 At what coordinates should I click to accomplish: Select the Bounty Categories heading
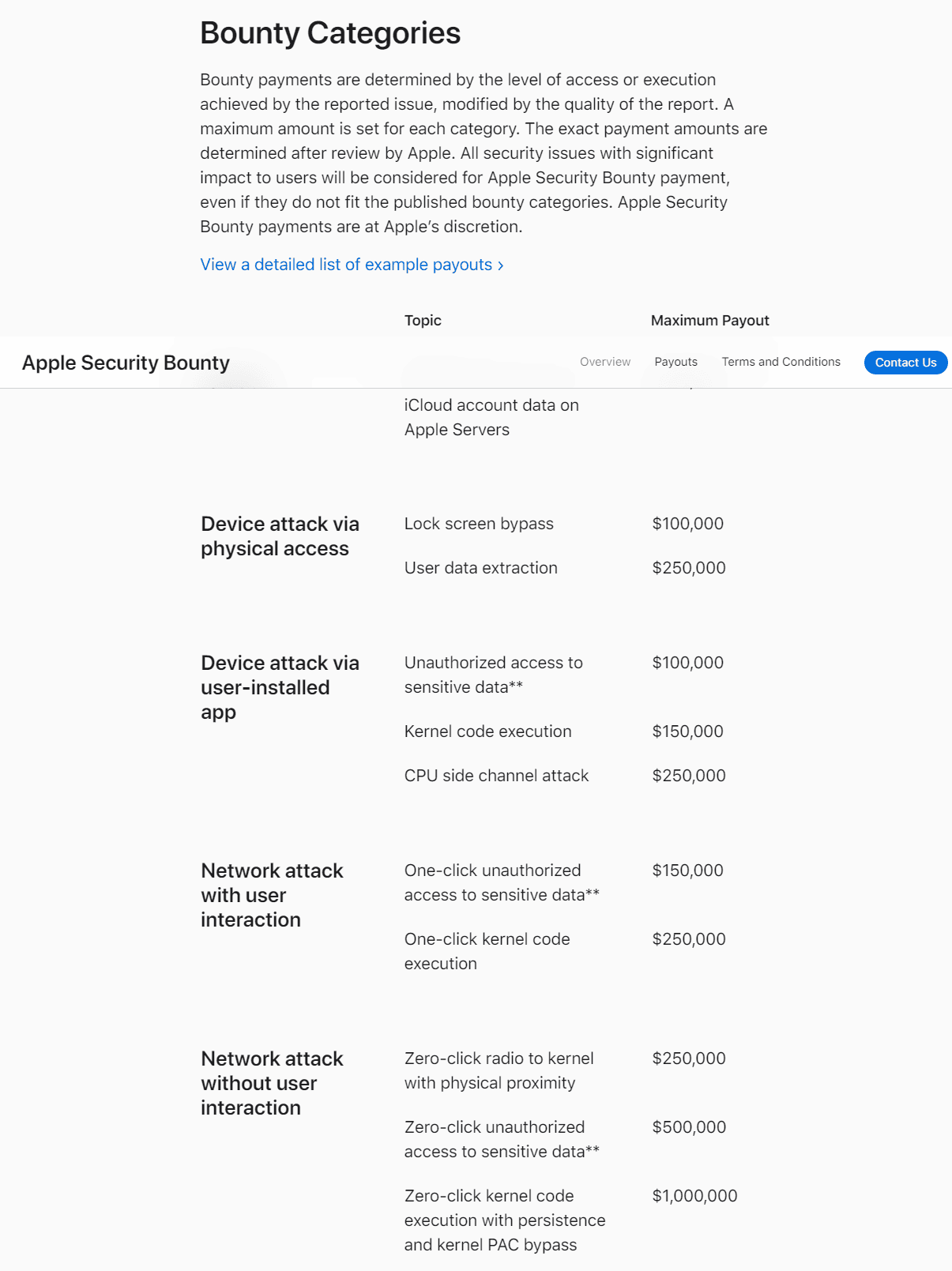pyautogui.click(x=330, y=33)
